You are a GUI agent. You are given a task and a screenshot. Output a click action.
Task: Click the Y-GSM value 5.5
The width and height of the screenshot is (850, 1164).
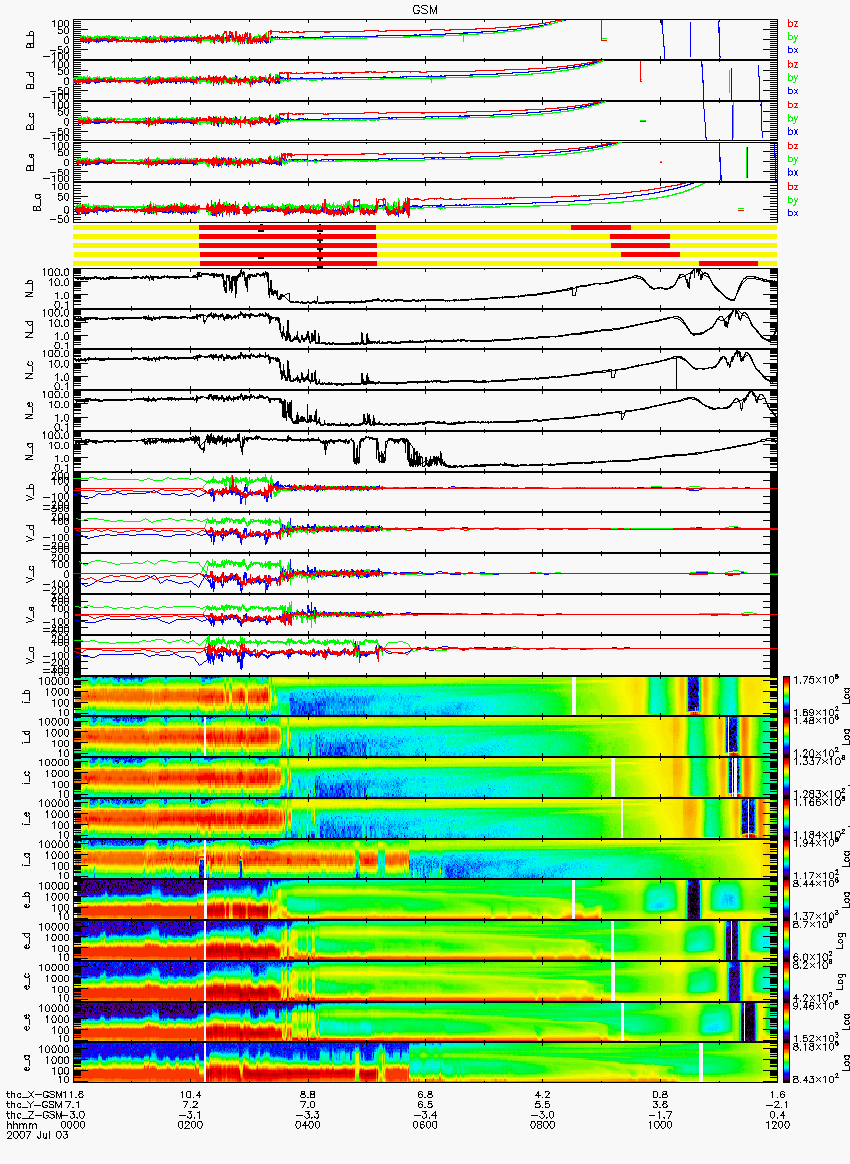[543, 1105]
